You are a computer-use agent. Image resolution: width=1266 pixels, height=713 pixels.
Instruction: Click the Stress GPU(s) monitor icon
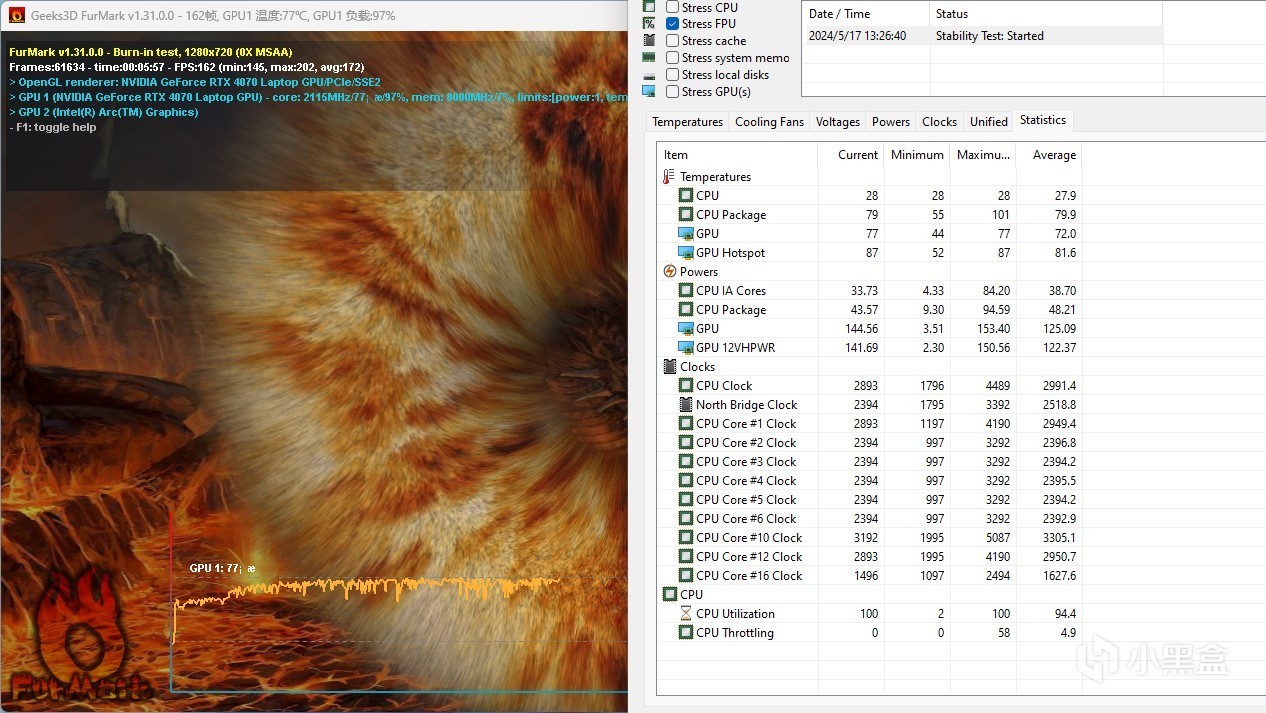click(649, 92)
